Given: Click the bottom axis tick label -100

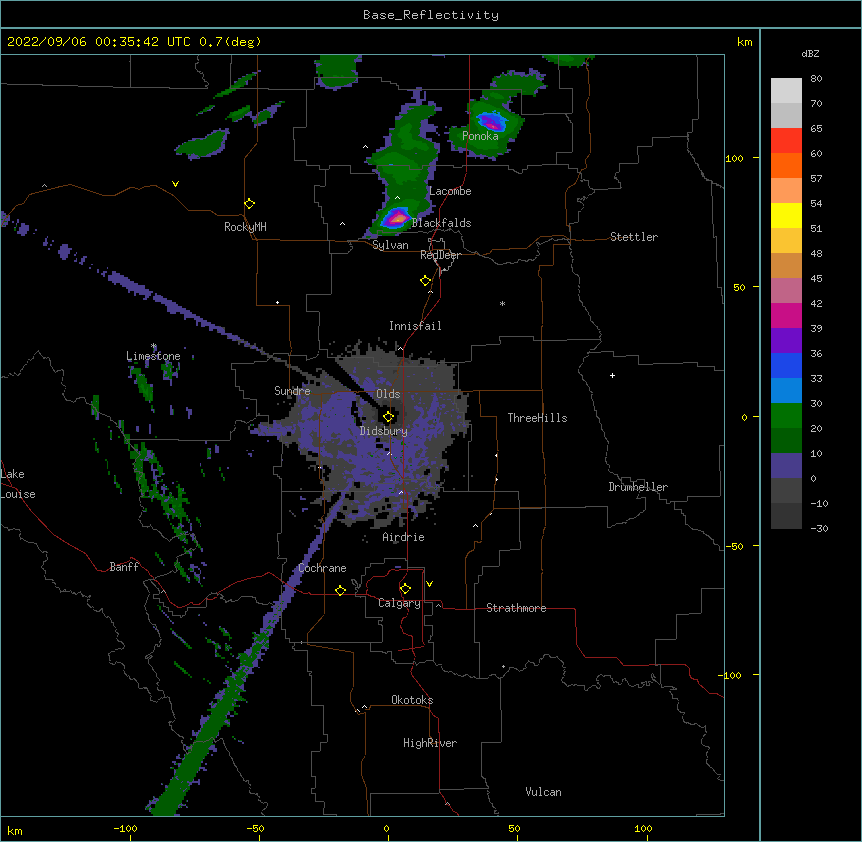Looking at the screenshot, I should pos(125,828).
